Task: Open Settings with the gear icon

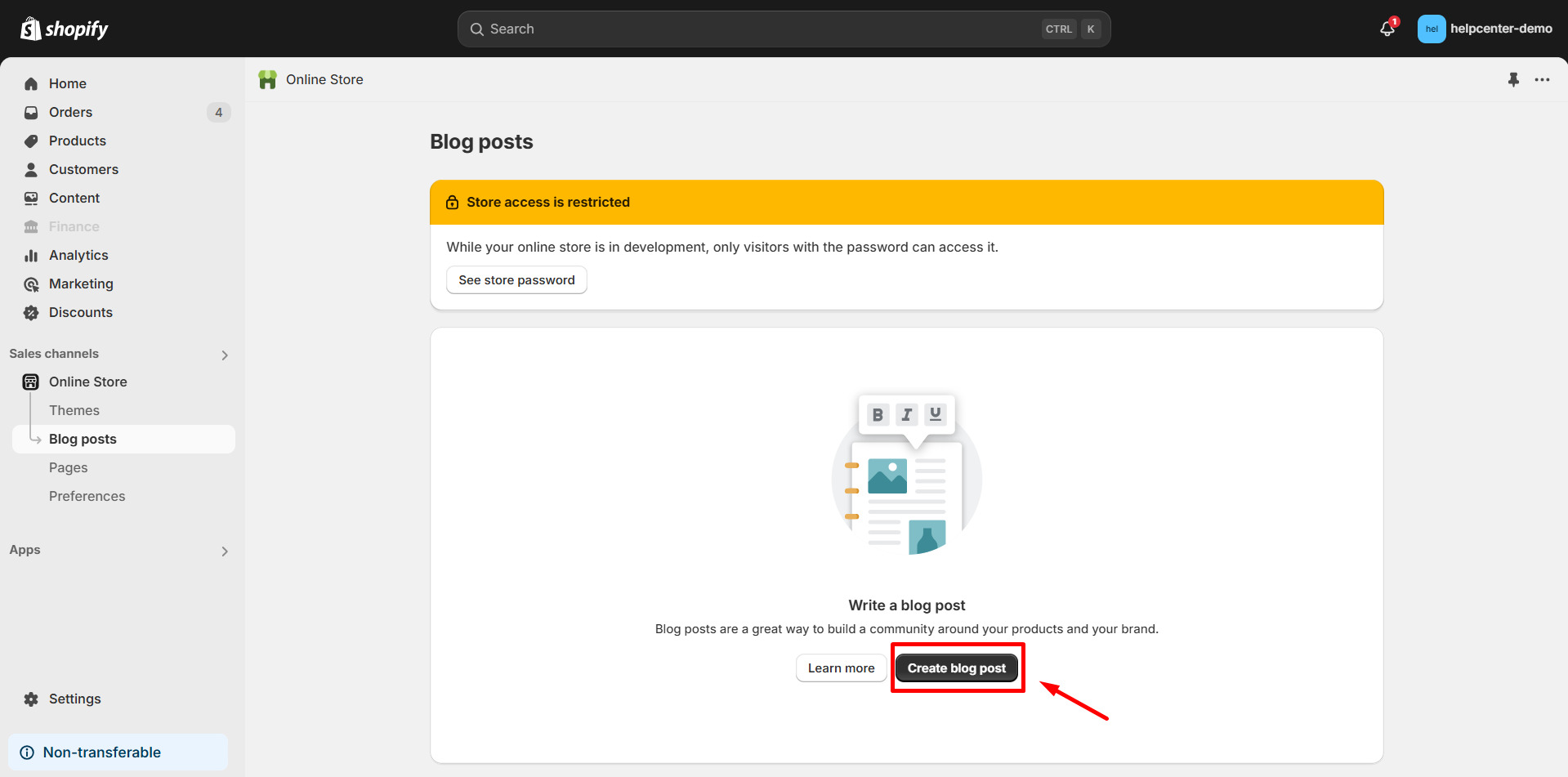Action: pos(30,699)
